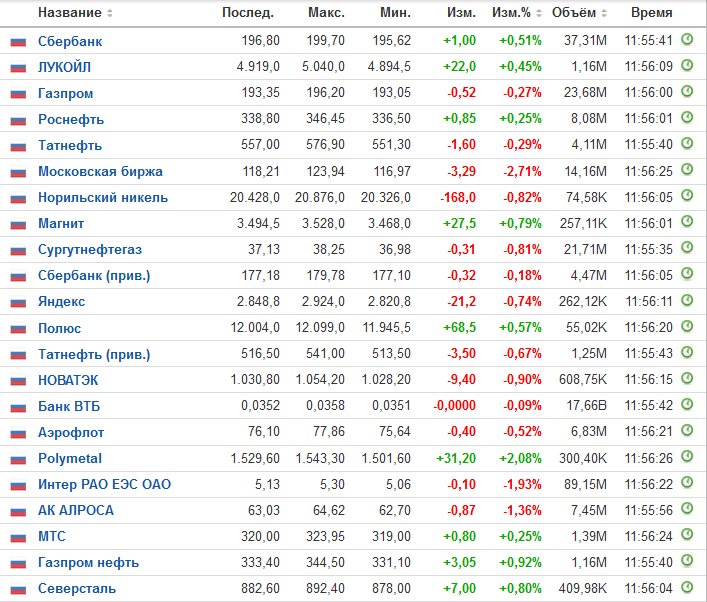The height and width of the screenshot is (602, 707).
Task: Open the Сбербанк (прив.) stock link
Action: coord(94,276)
